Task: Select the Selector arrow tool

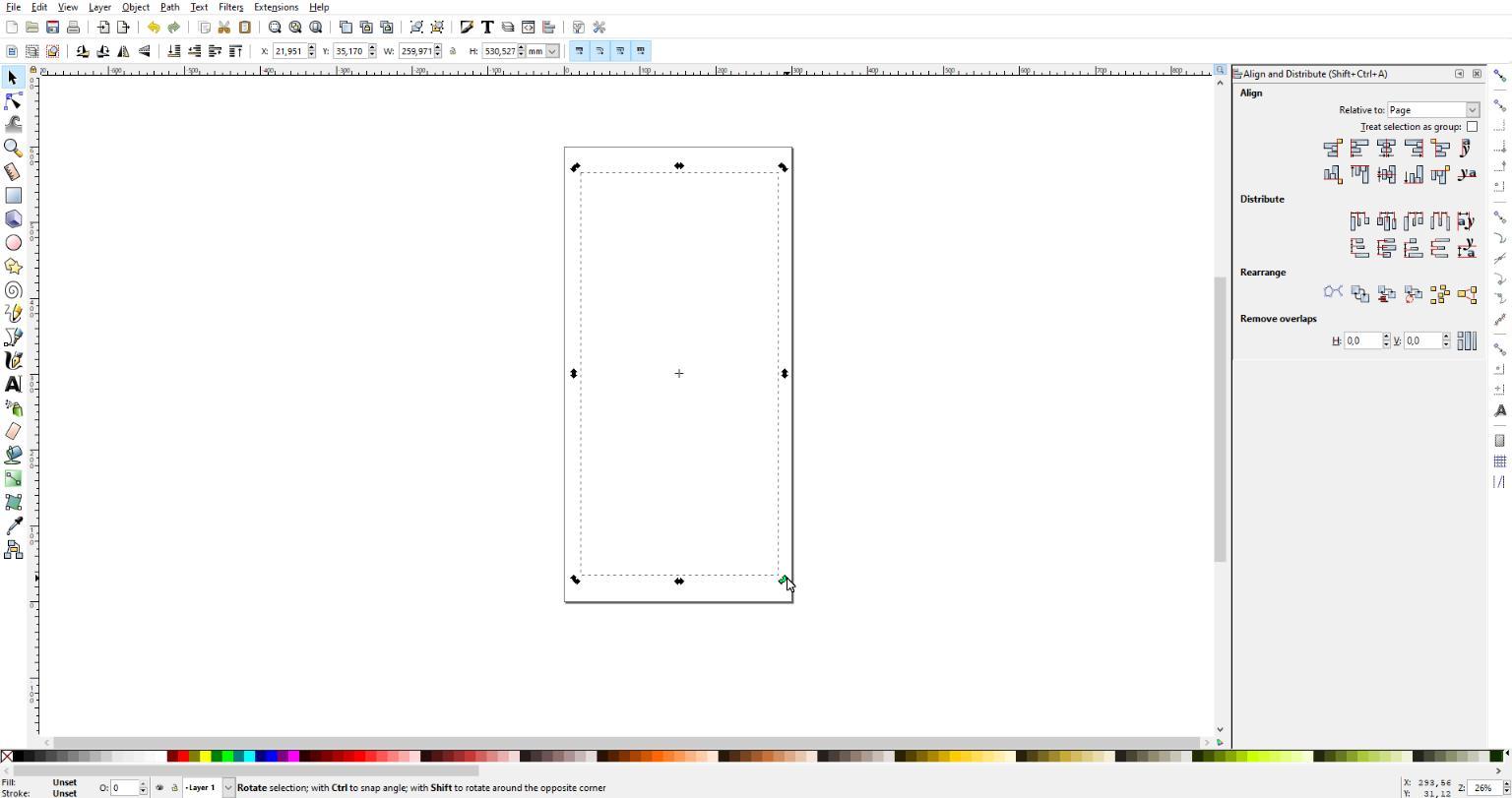Action: [x=13, y=78]
